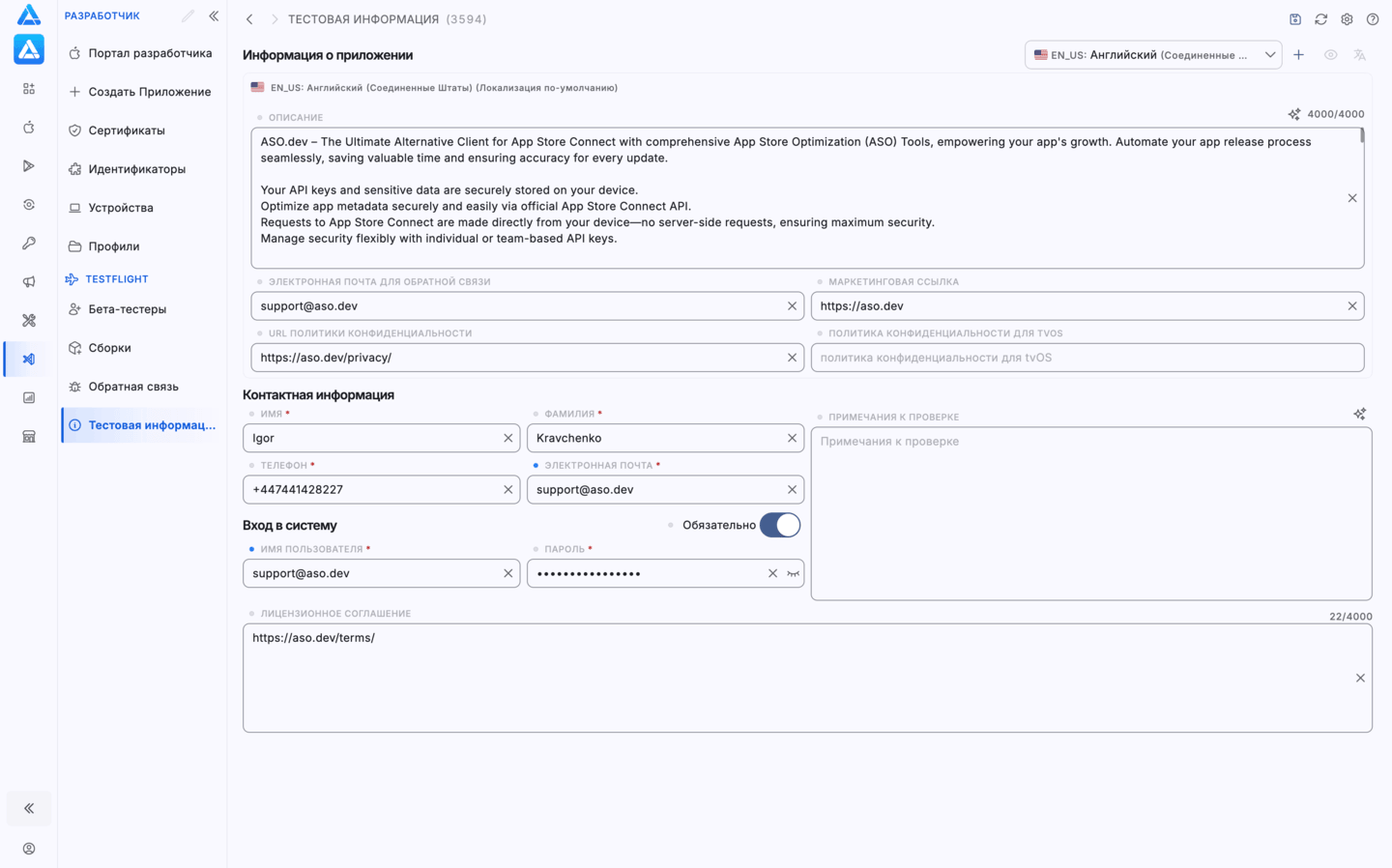1392x868 pixels.
Task: Select Тестовая информация in the sidebar
Action: click(142, 425)
